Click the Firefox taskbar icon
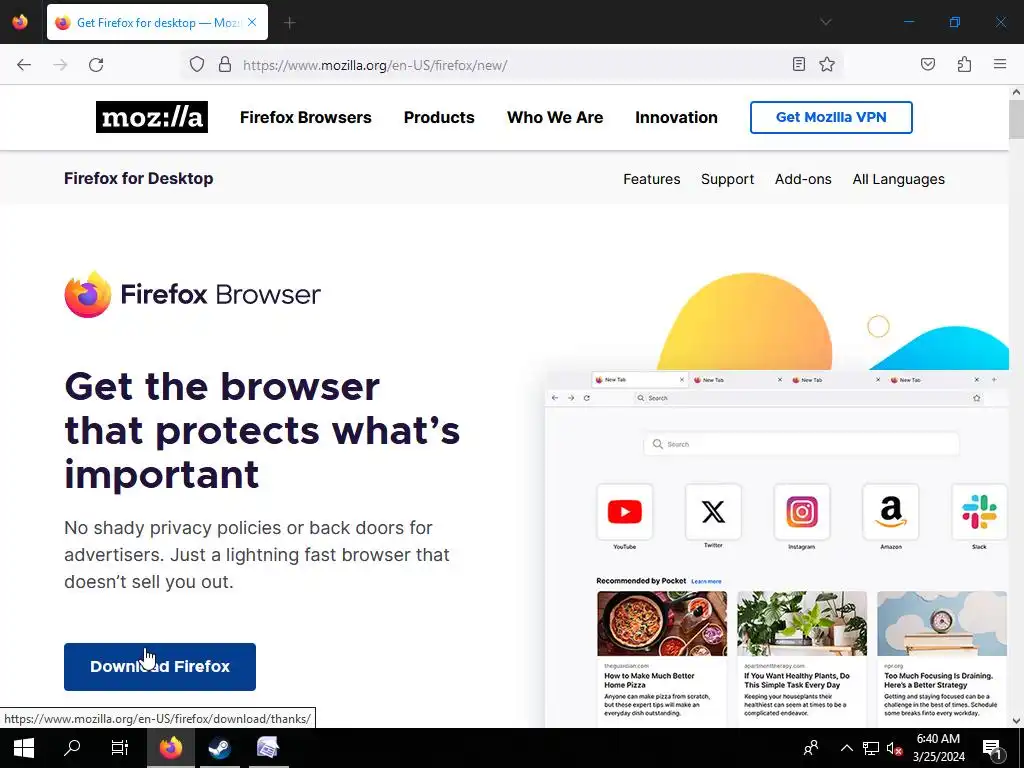1024x768 pixels. pos(171,748)
